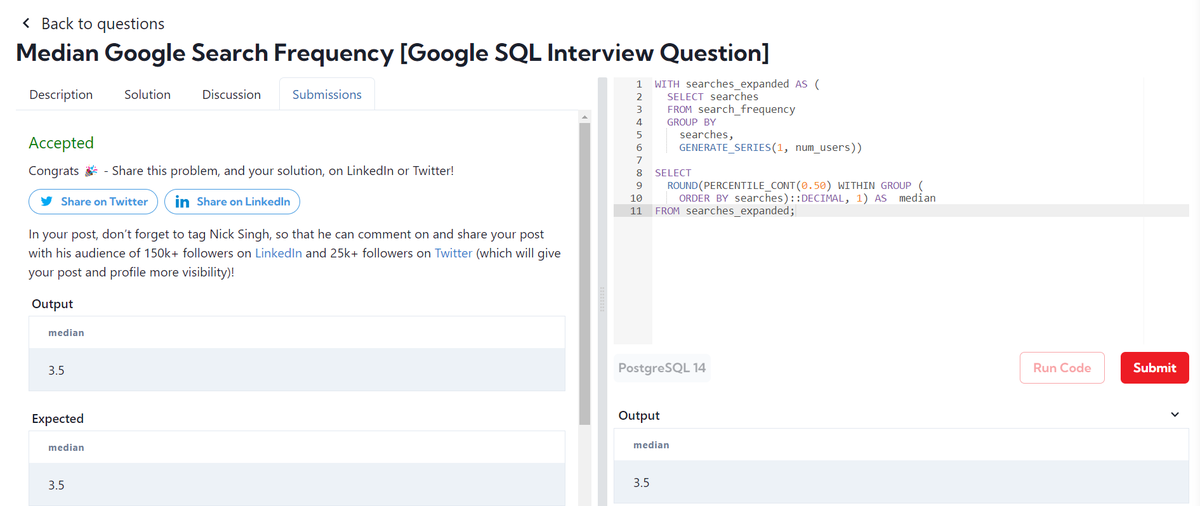Click the GROUP BY code line
1200x506 pixels.
coord(691,122)
